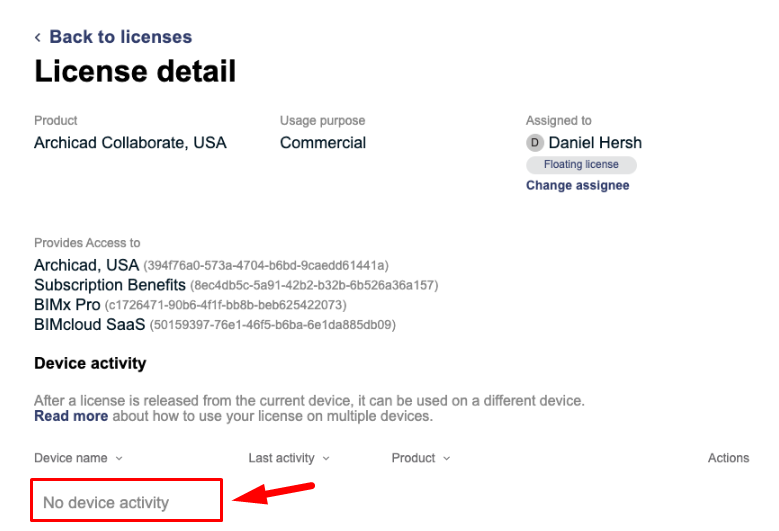Click the Floating license badge

pos(581,165)
